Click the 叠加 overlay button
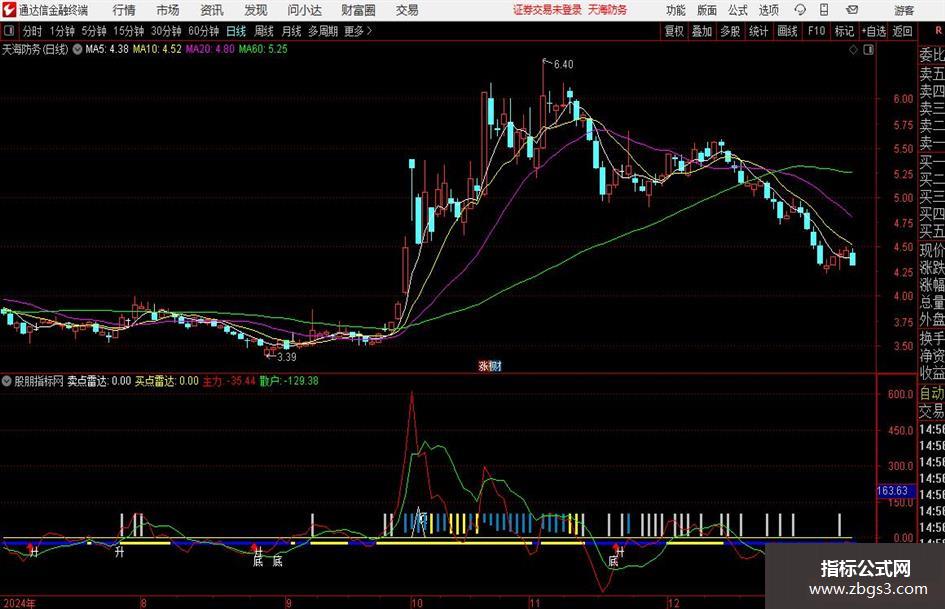Image resolution: width=945 pixels, height=609 pixels. pyautogui.click(x=702, y=31)
